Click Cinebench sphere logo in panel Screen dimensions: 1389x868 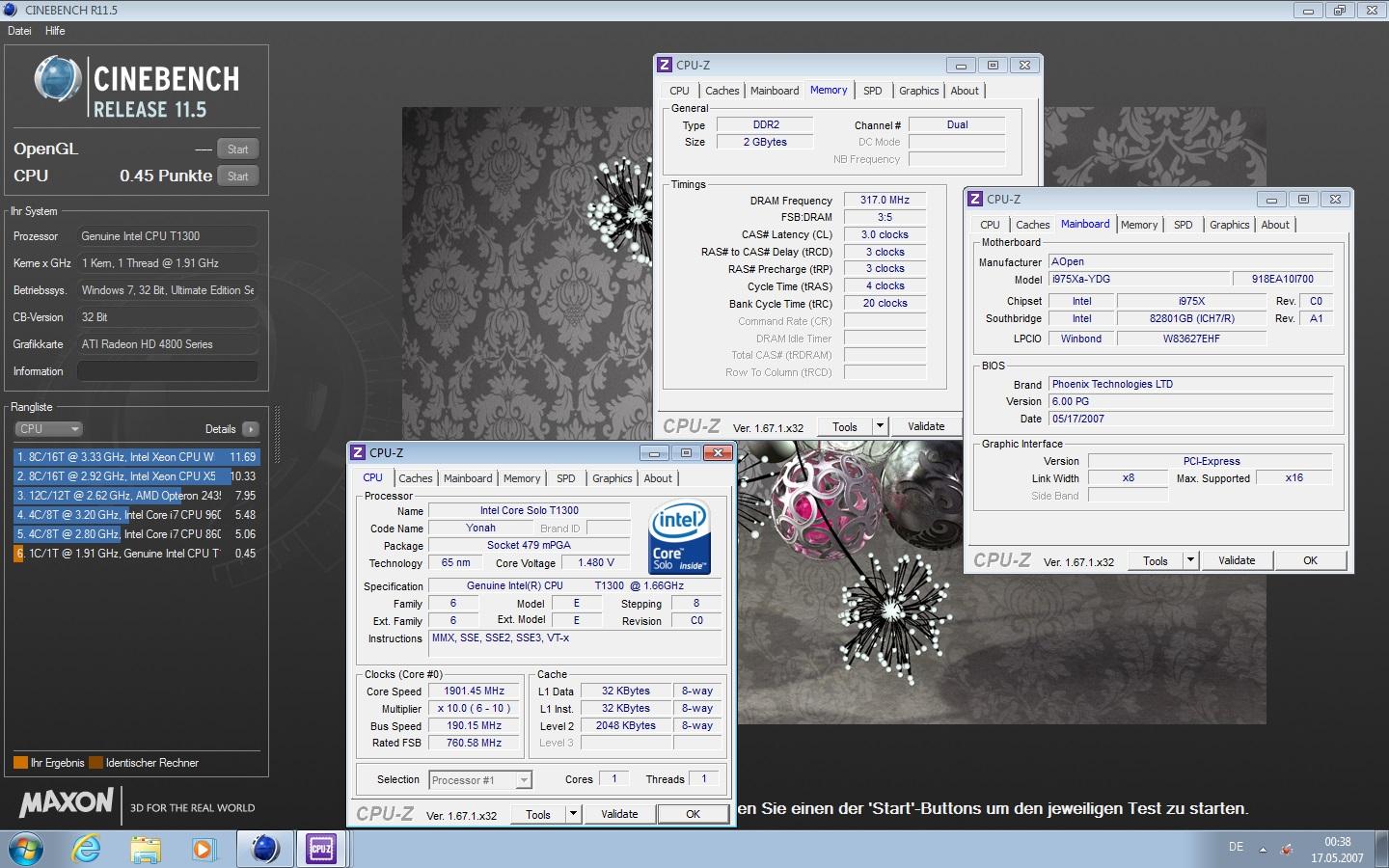pyautogui.click(x=57, y=80)
